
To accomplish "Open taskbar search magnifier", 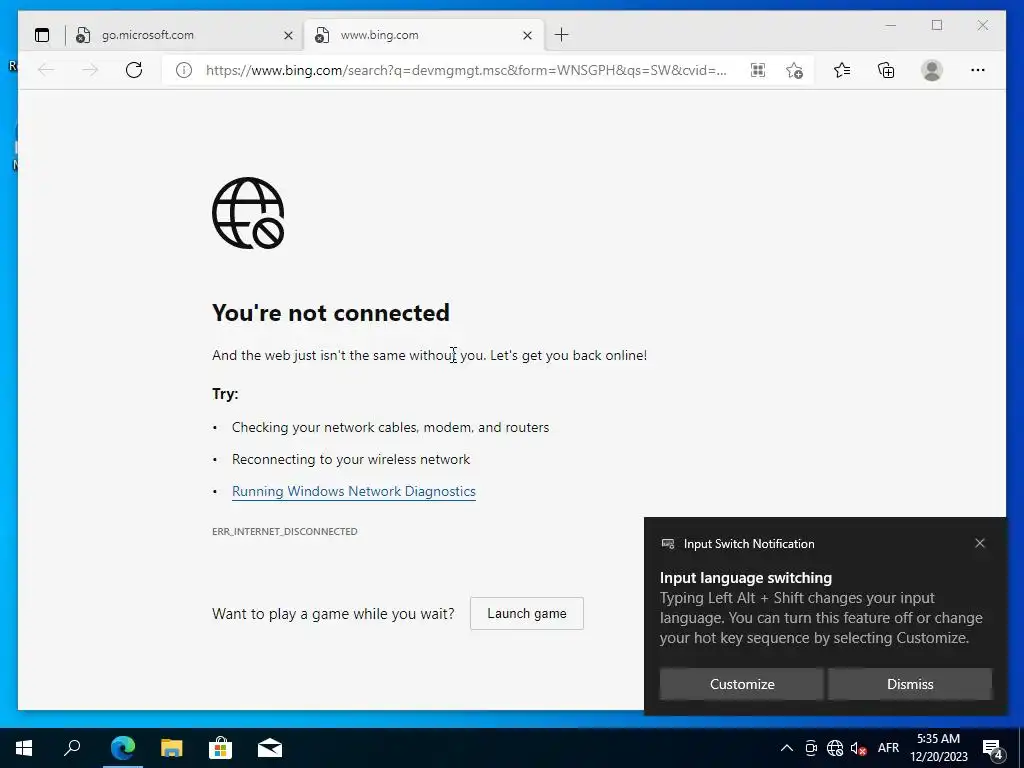I will 72,748.
